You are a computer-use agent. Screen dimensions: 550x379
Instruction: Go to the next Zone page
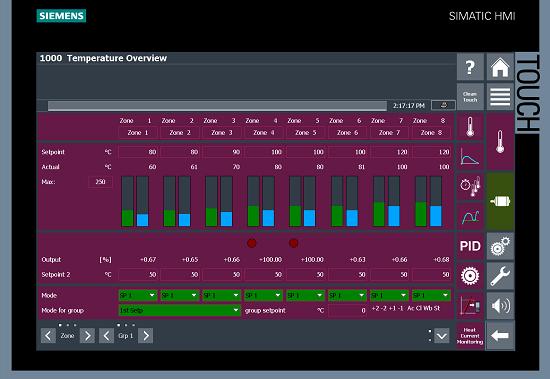tap(87, 336)
